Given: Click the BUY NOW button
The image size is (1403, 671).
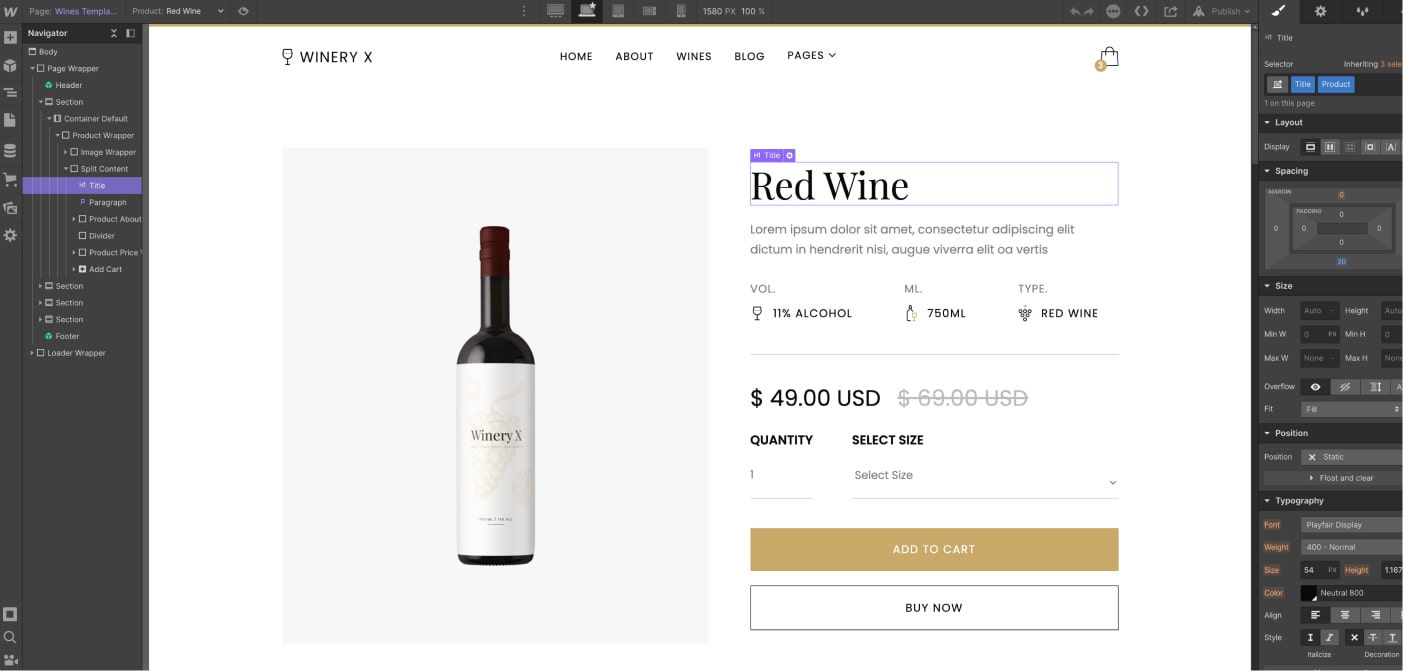Looking at the screenshot, I should (934, 607).
